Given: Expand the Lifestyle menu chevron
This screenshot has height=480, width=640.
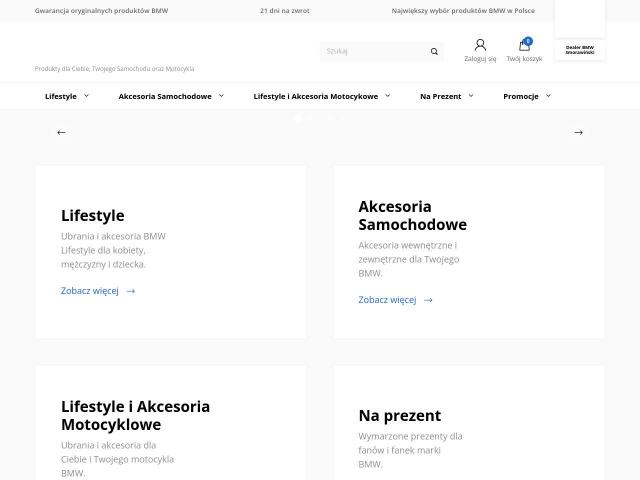Looking at the screenshot, I should pos(87,96).
